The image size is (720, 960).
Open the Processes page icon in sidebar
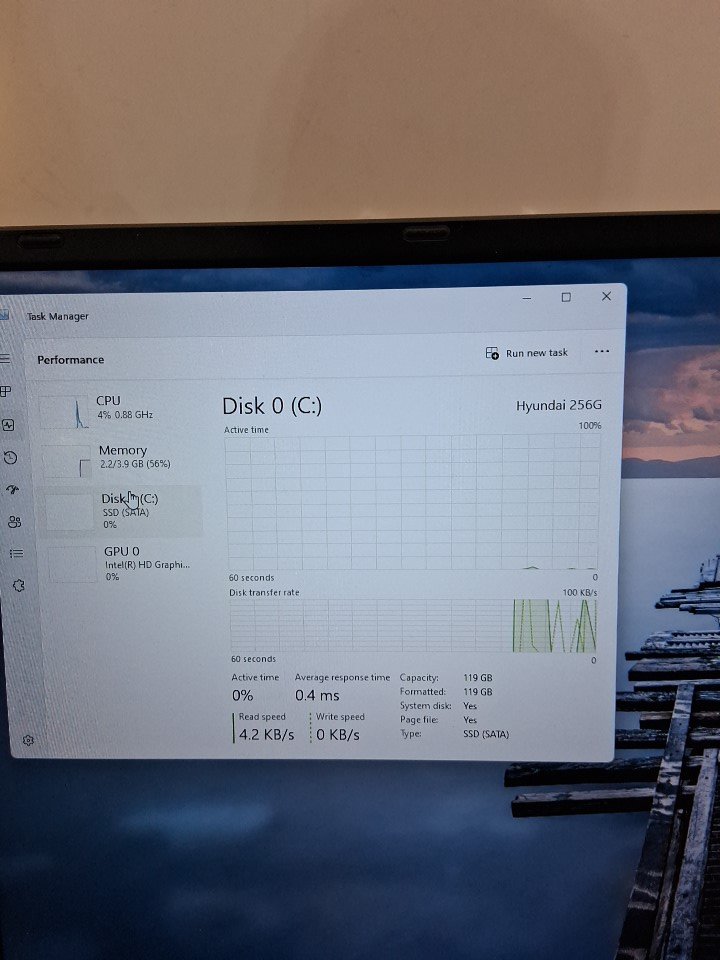6,391
